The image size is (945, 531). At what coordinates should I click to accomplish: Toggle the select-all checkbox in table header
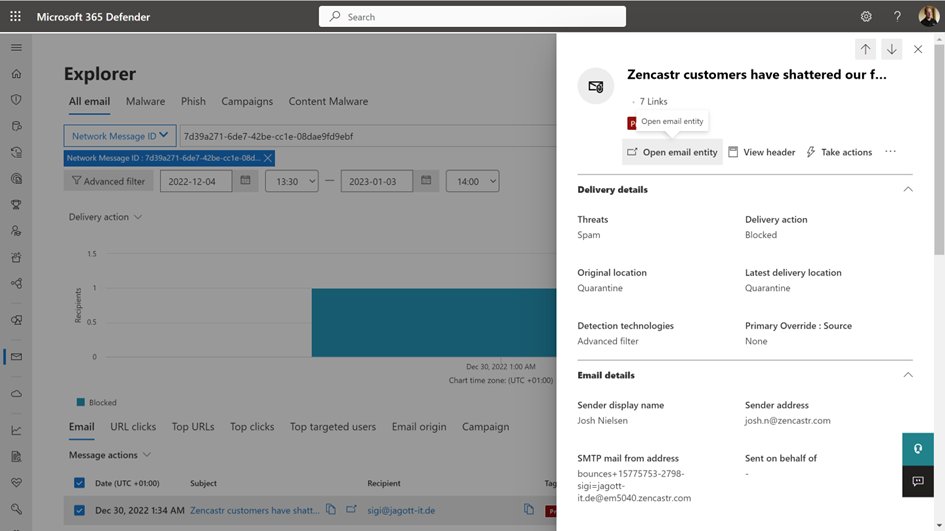point(79,483)
